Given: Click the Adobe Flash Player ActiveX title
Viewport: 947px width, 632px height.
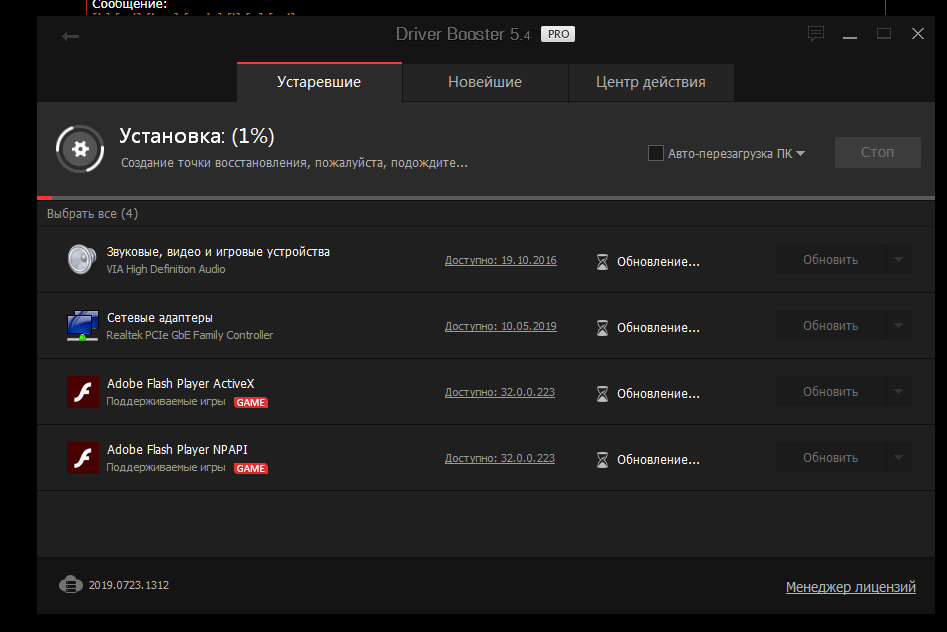Looking at the screenshot, I should pyautogui.click(x=181, y=384).
